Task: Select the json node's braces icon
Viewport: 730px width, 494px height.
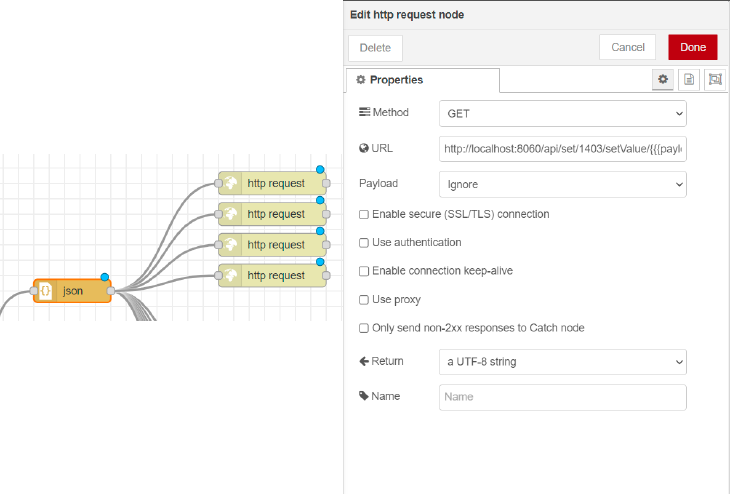Action: (x=46, y=291)
